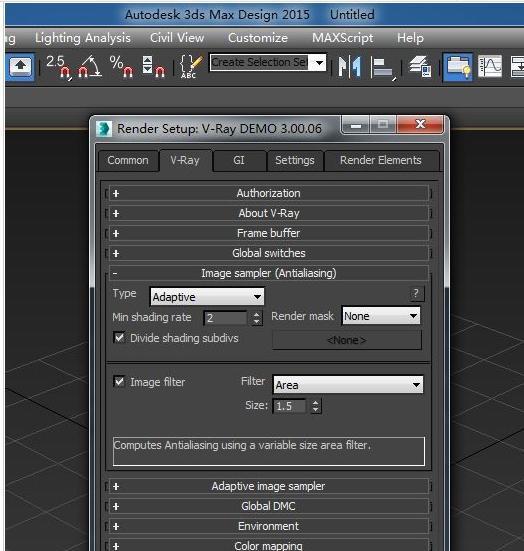The width and height of the screenshot is (524, 551).
Task: Close the Render Setup dialog
Action: [x=420, y=125]
